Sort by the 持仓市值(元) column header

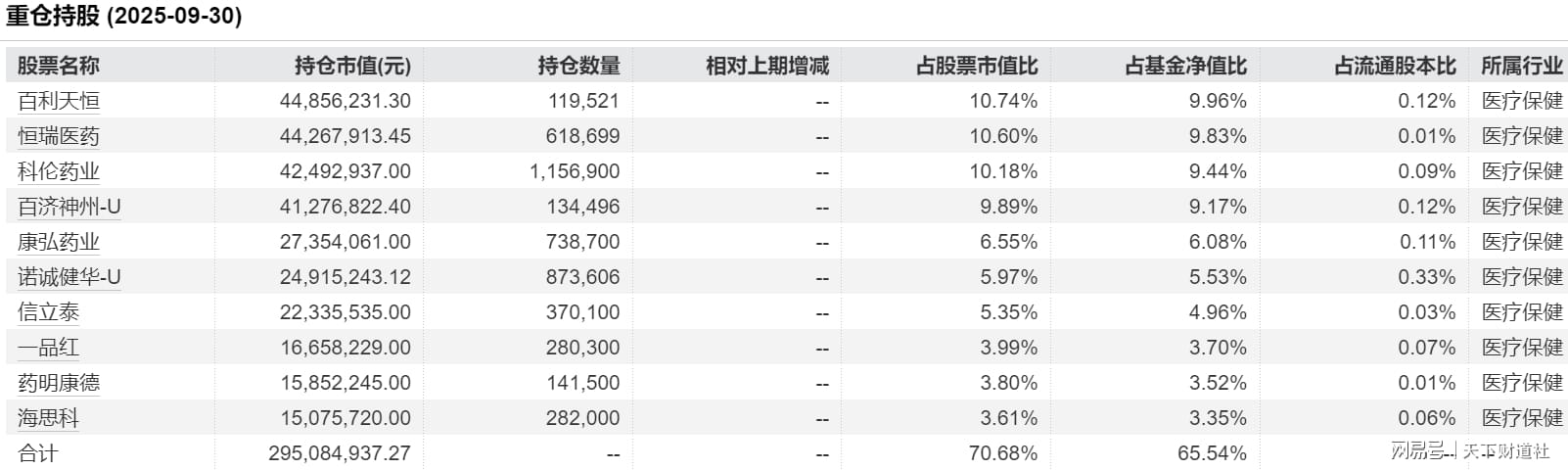pyautogui.click(x=352, y=66)
